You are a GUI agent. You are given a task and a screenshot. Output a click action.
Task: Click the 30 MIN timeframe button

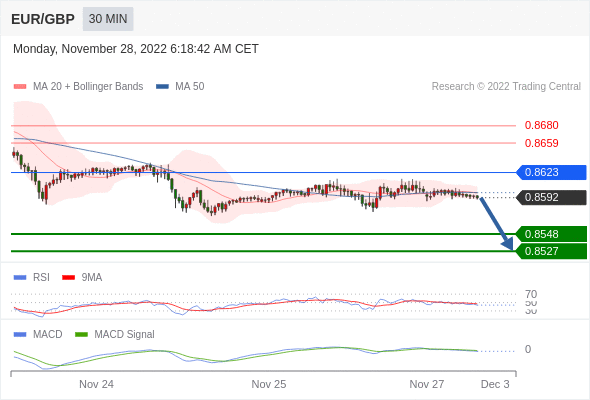108,19
